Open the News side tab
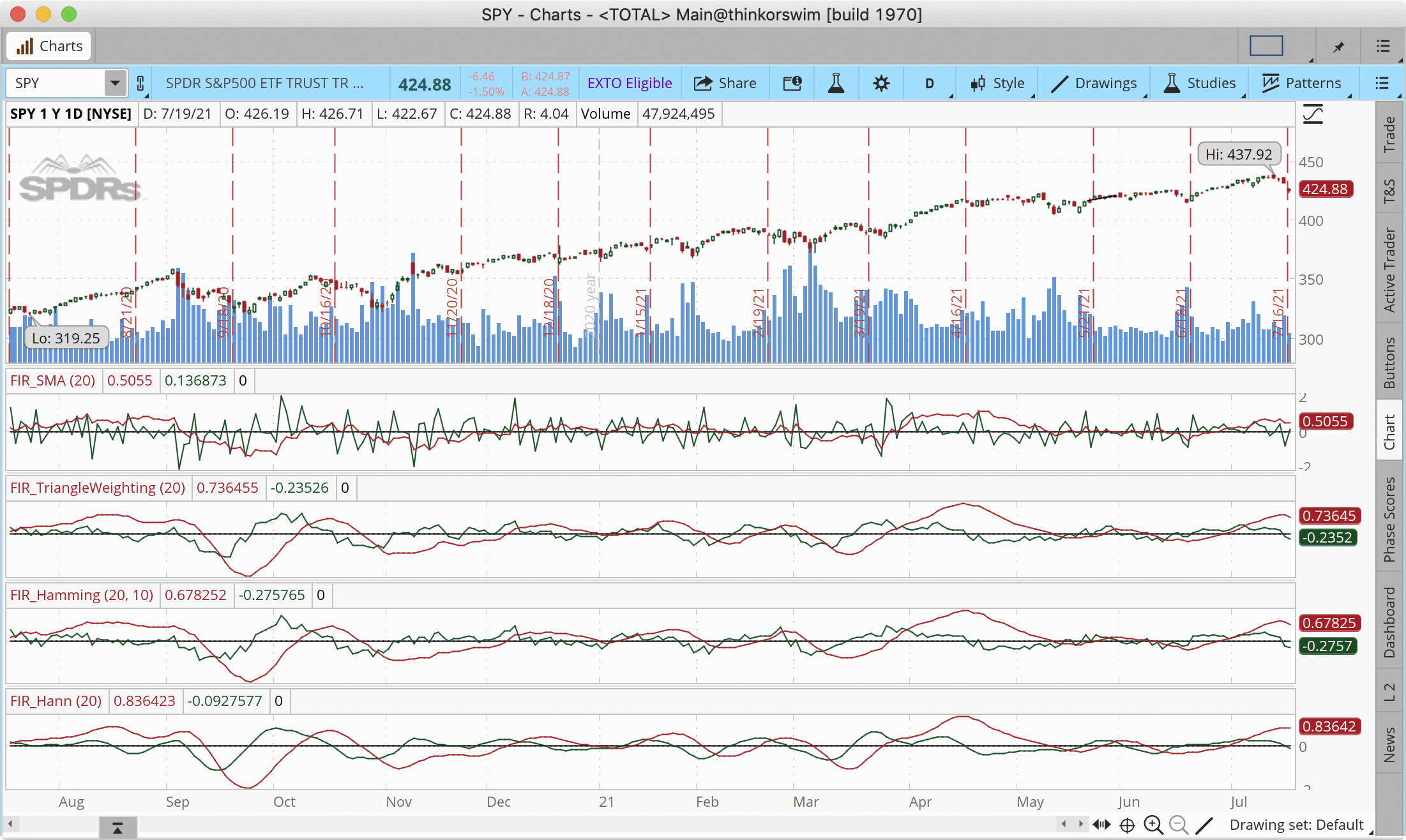The image size is (1406, 840). coord(1389,744)
